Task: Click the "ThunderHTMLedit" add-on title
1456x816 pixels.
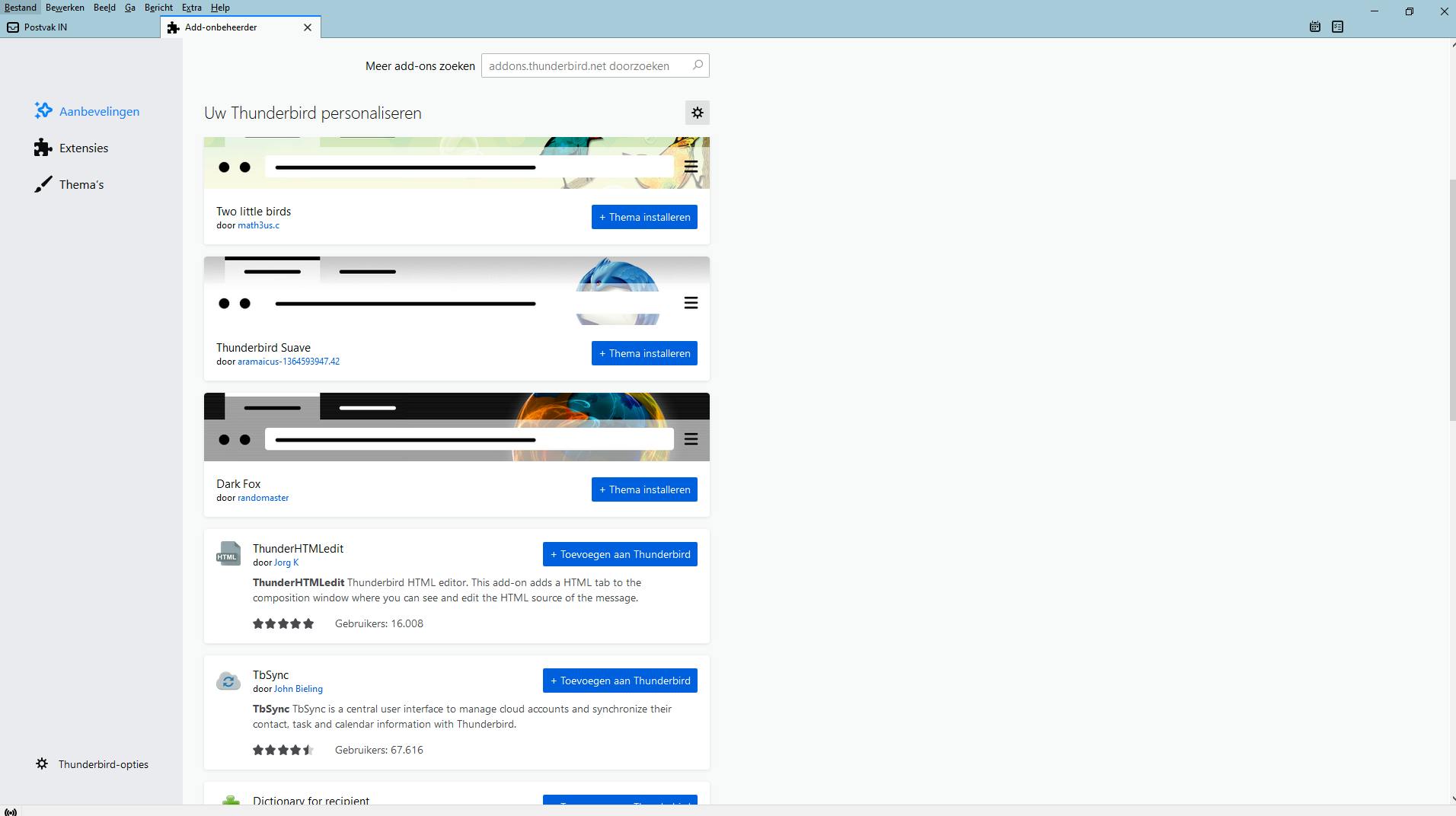Action: tap(298, 549)
